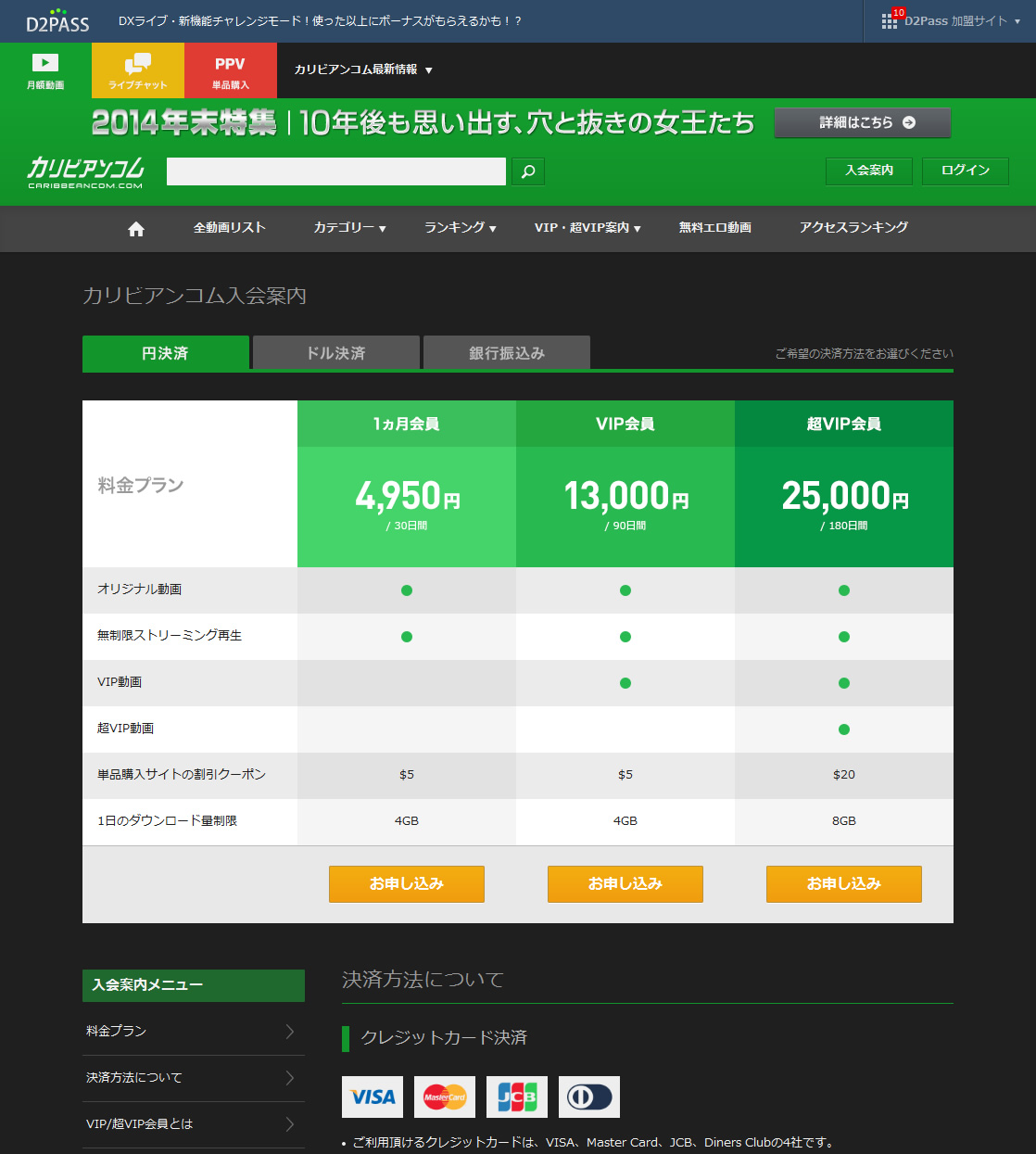Click the 無制限ストリーミング再生 row label
Image resolution: width=1036 pixels, height=1154 pixels.
click(x=170, y=636)
